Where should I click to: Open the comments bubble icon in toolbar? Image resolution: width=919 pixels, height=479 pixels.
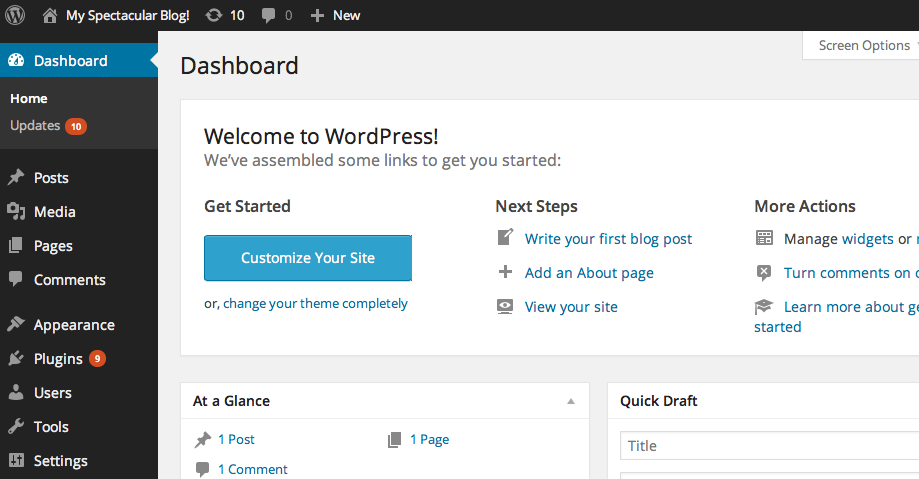(x=268, y=15)
